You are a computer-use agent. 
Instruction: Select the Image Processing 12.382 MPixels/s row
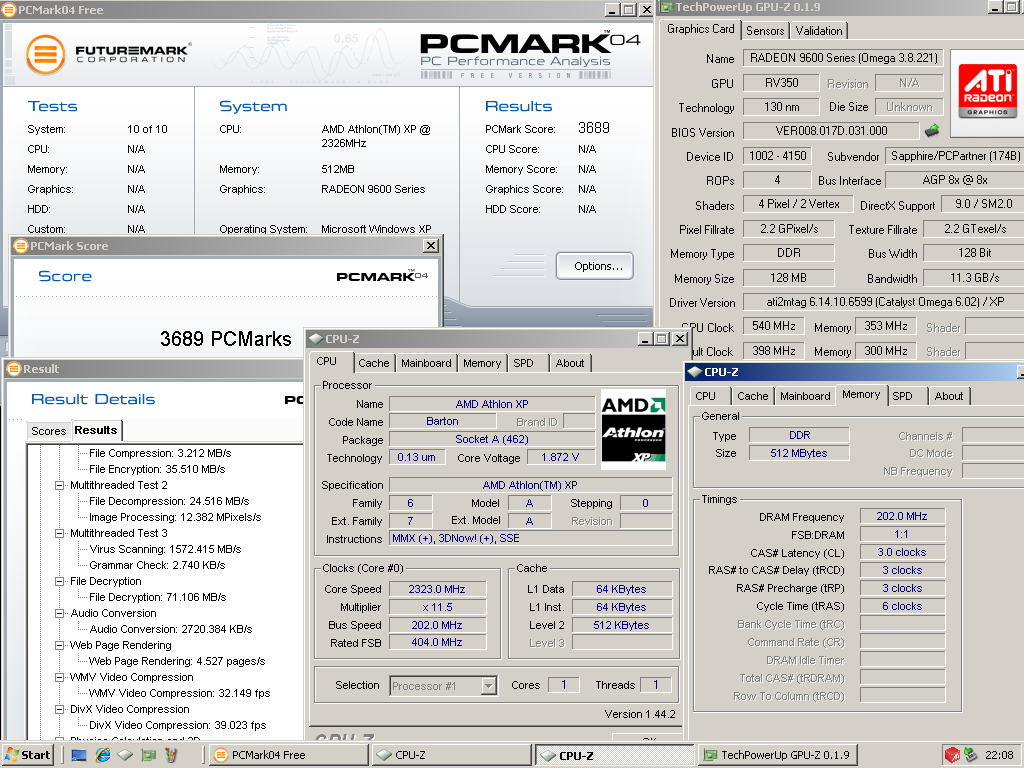point(175,517)
